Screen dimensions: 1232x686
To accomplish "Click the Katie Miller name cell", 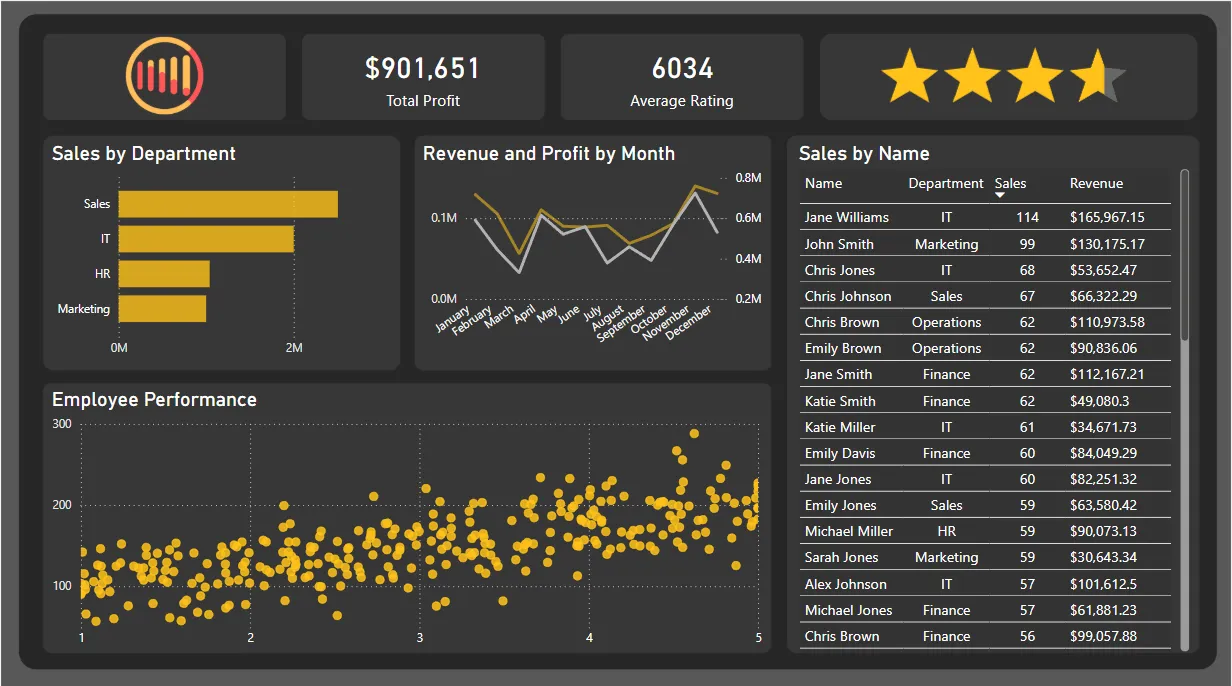I will point(840,427).
